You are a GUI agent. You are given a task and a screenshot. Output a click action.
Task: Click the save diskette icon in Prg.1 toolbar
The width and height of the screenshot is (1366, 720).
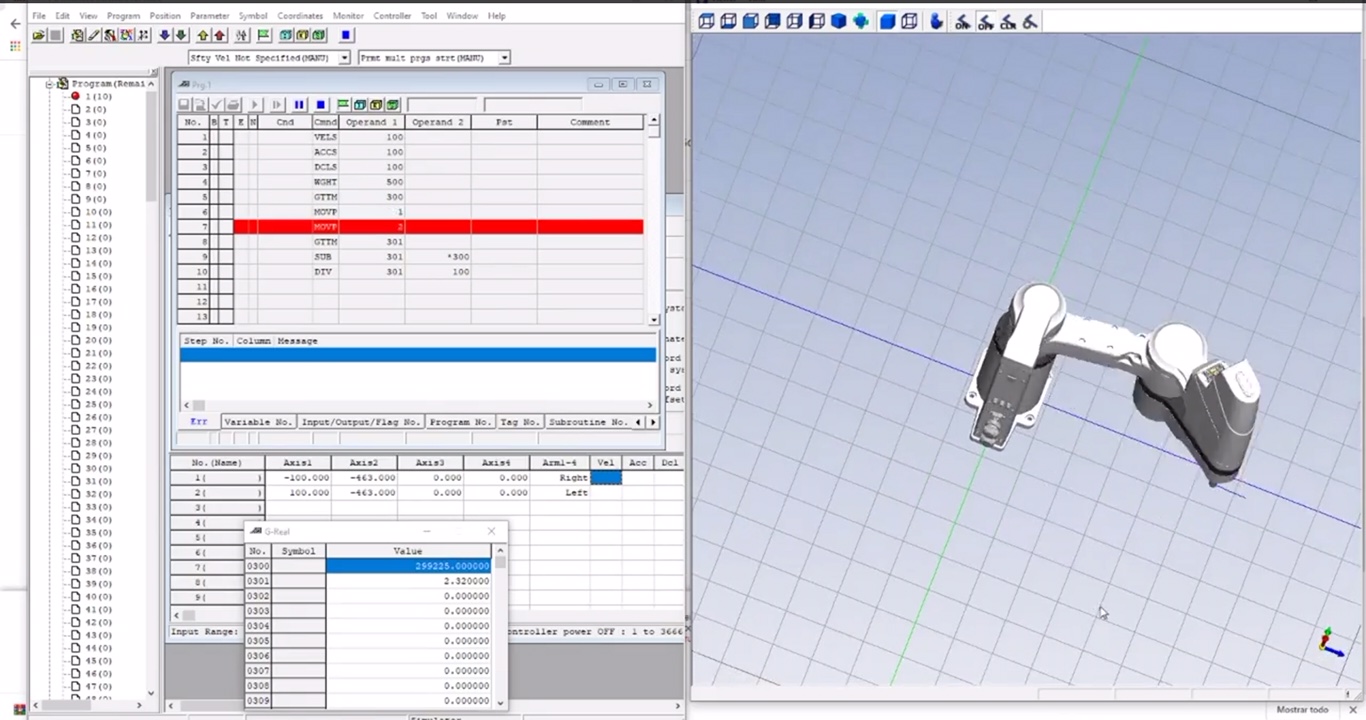[x=183, y=105]
